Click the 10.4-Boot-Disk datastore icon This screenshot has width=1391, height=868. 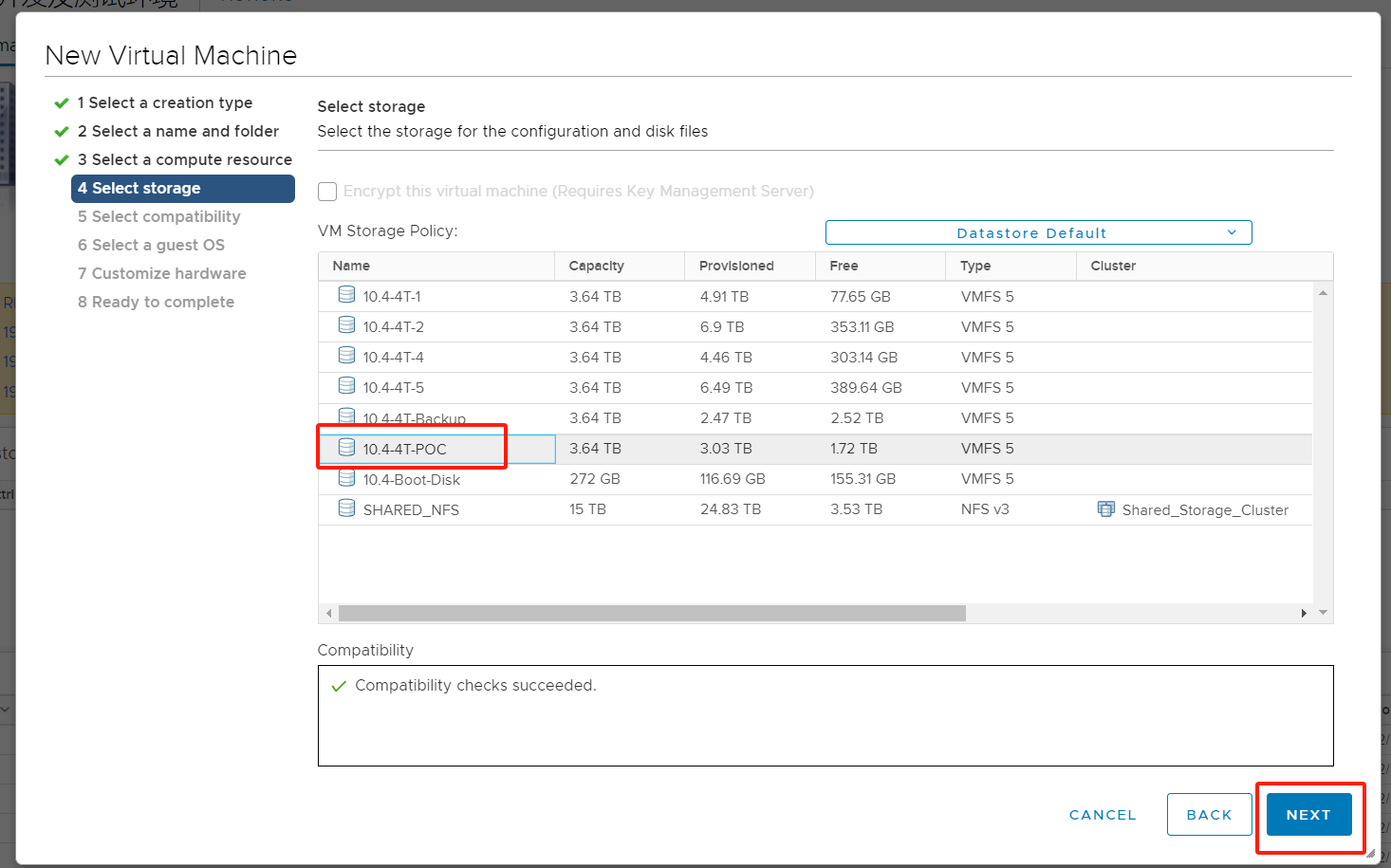(x=347, y=478)
